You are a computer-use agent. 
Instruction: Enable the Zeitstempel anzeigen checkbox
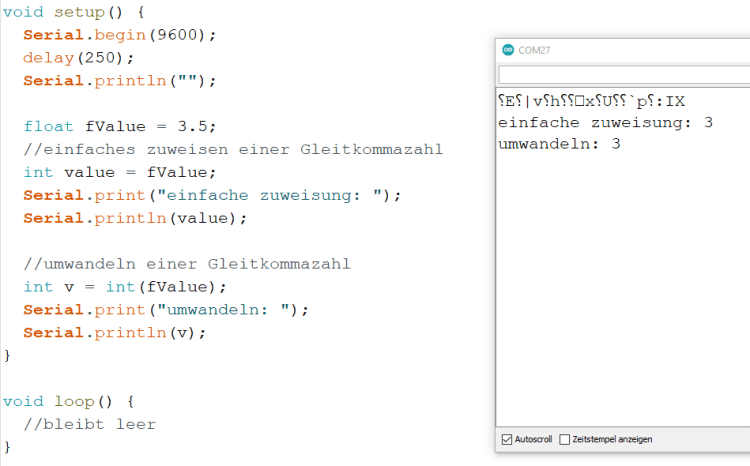(x=565, y=439)
